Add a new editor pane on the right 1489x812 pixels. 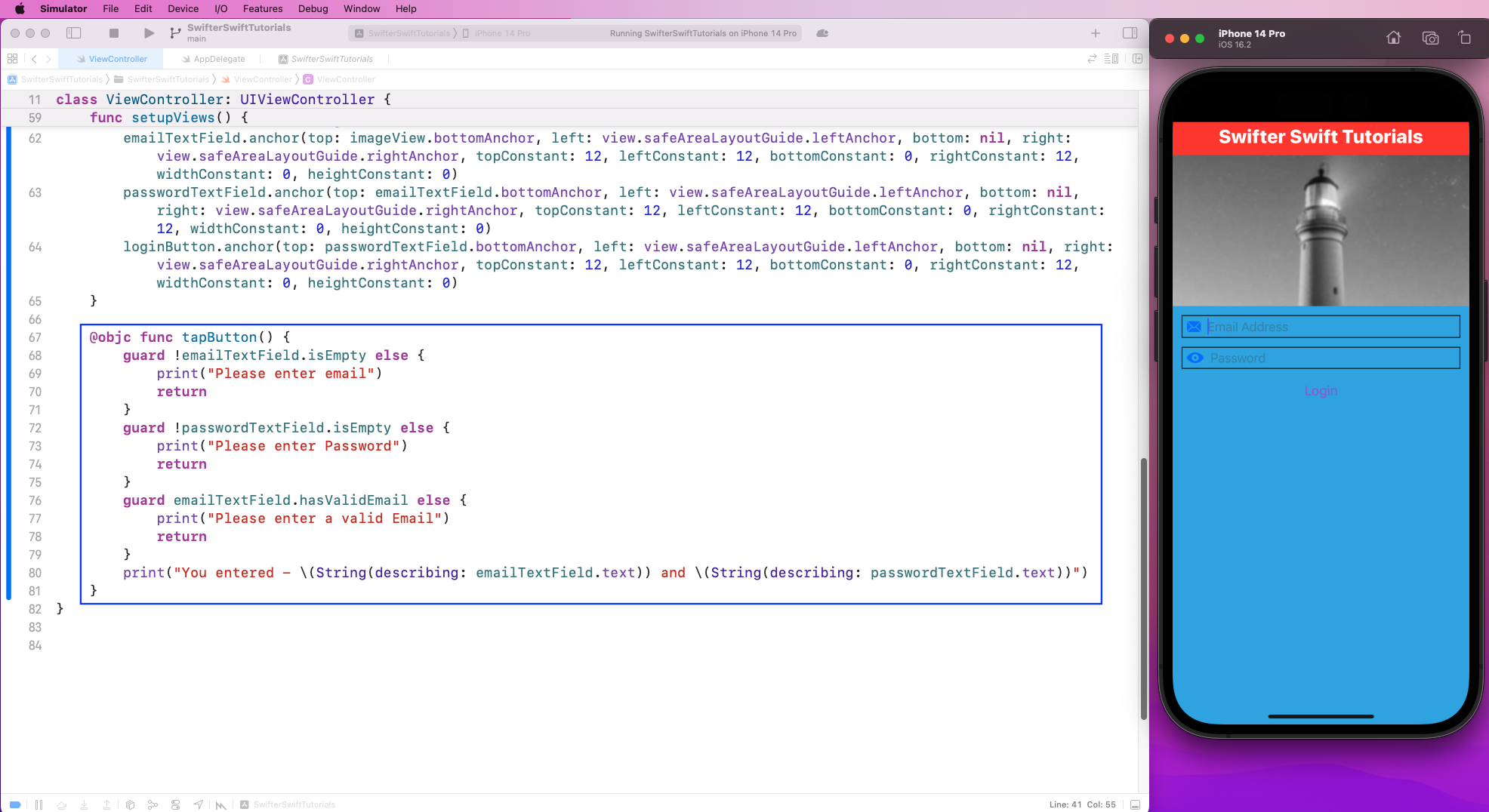[1137, 59]
